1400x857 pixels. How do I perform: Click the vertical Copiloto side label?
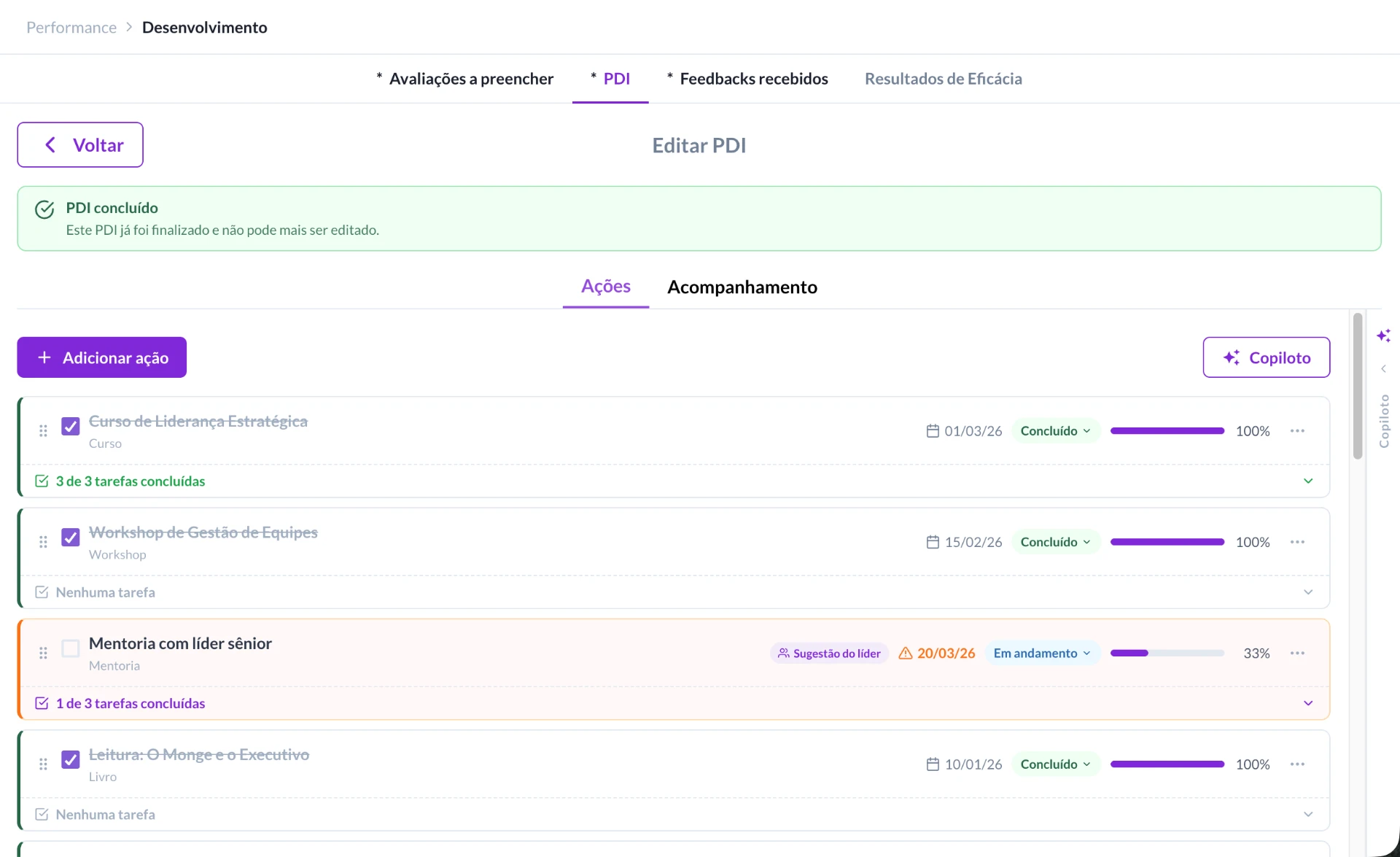click(x=1384, y=421)
